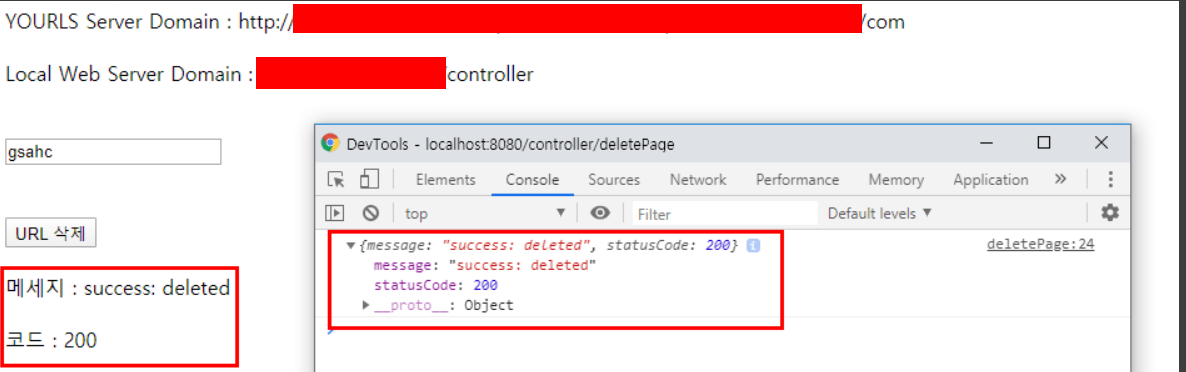Maximize the DevTools window
The width and height of the screenshot is (1186, 372).
(x=1044, y=143)
